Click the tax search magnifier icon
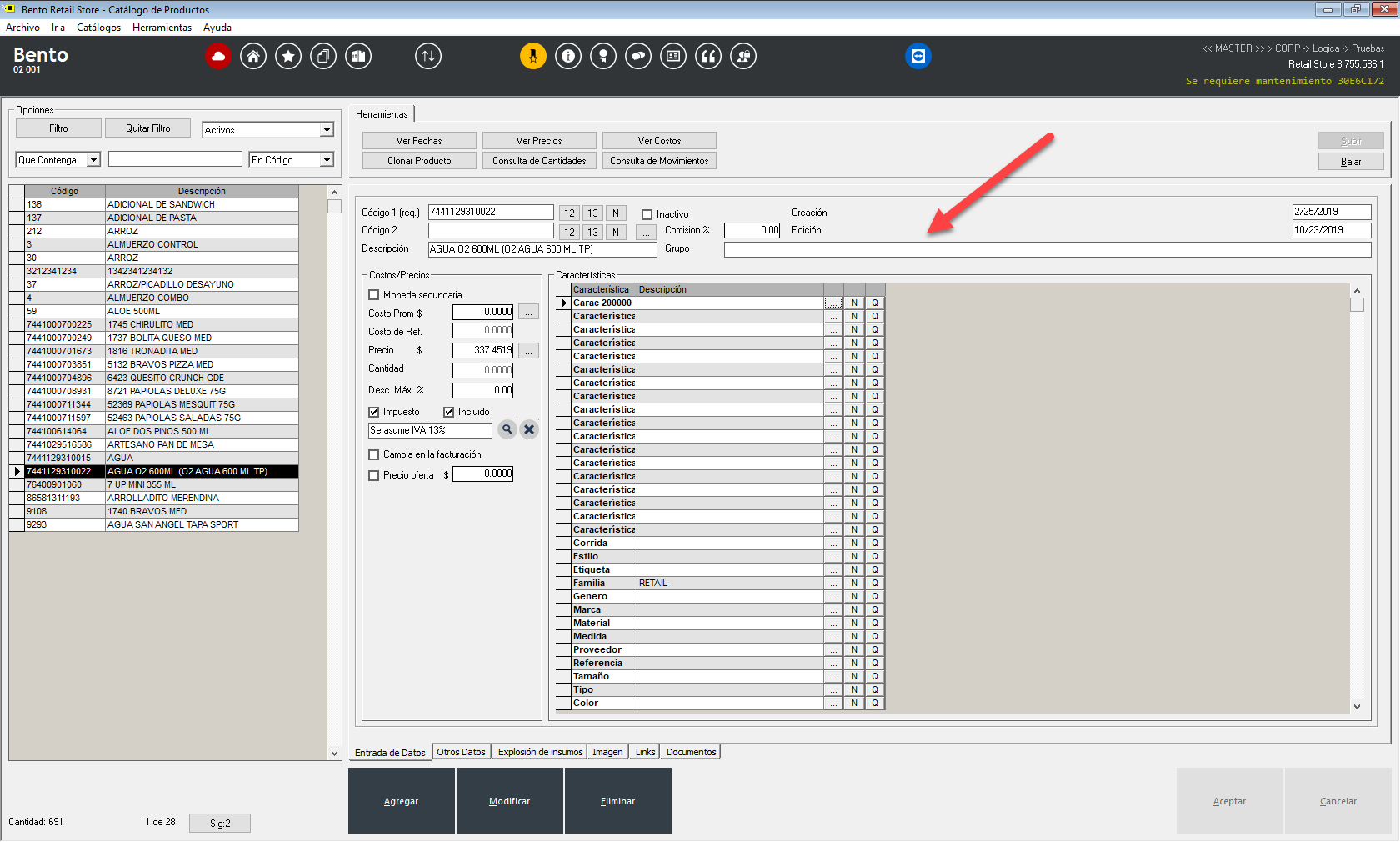The height and width of the screenshot is (842, 1400). point(507,429)
